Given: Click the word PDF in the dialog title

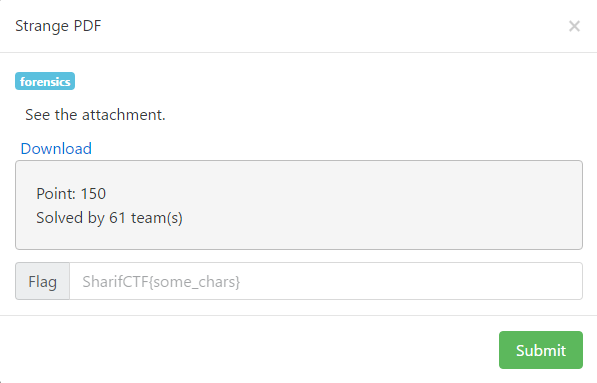Looking at the screenshot, I should [x=87, y=26].
